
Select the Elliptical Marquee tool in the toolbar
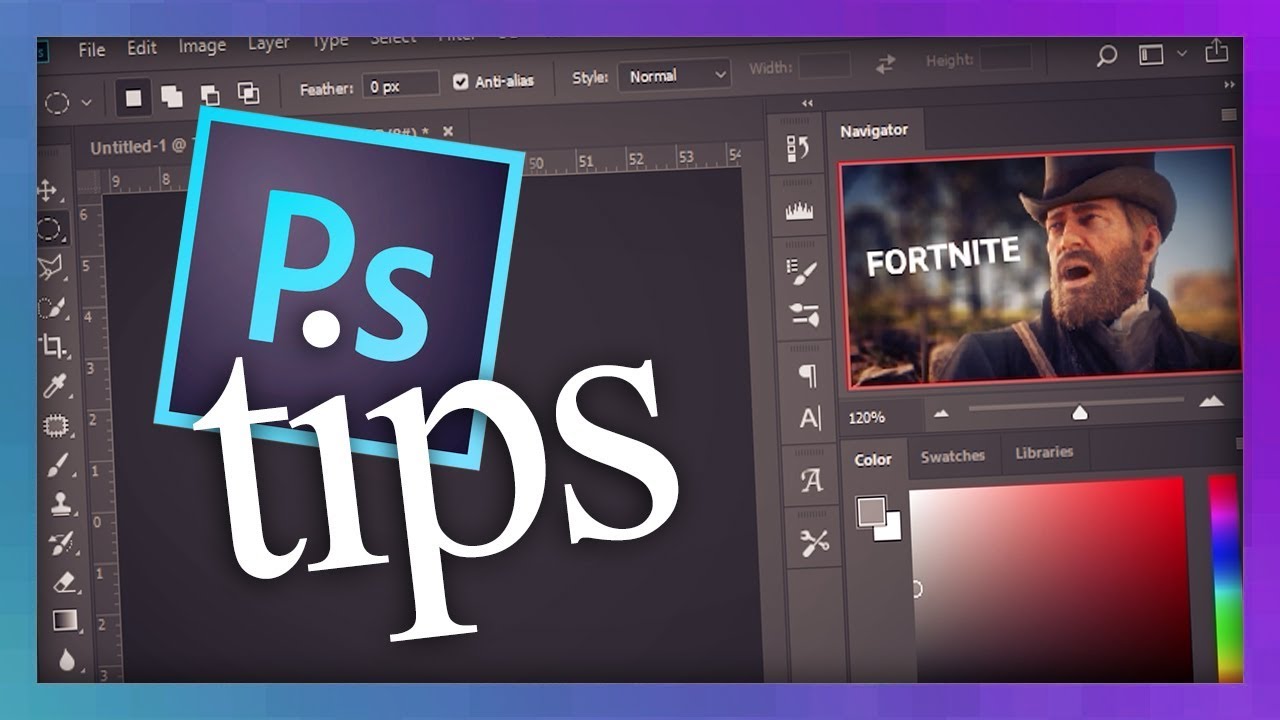click(49, 229)
